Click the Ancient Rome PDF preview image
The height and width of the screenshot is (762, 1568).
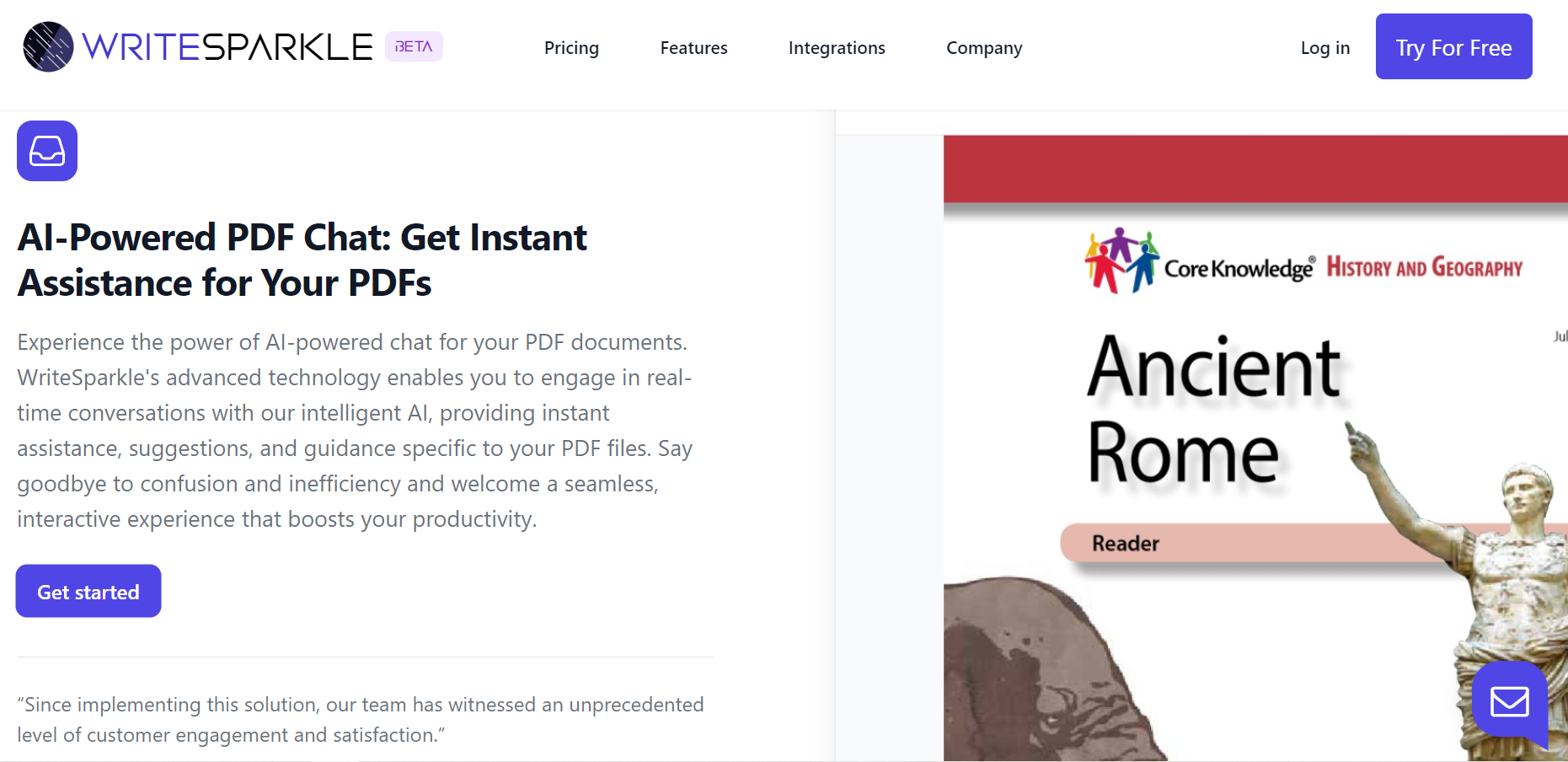(1255, 448)
